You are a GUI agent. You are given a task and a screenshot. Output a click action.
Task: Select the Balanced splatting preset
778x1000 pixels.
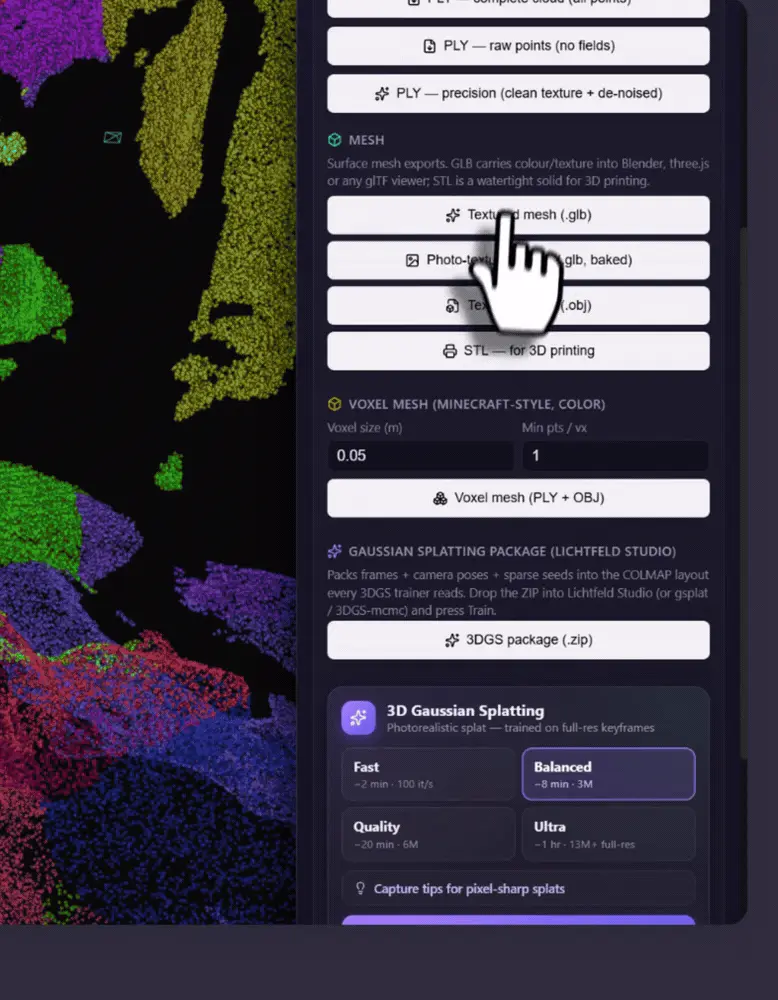pyautogui.click(x=608, y=774)
